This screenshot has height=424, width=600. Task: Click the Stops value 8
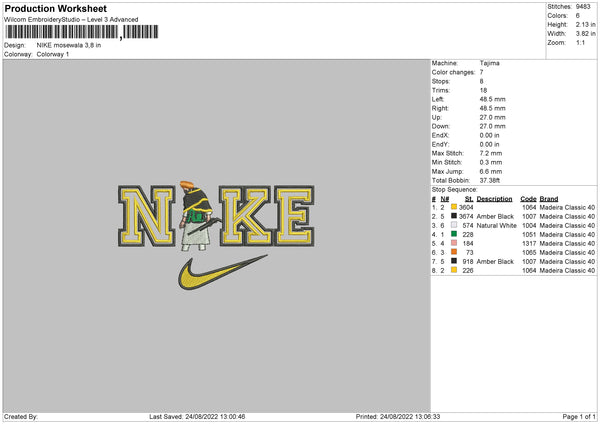(481, 81)
